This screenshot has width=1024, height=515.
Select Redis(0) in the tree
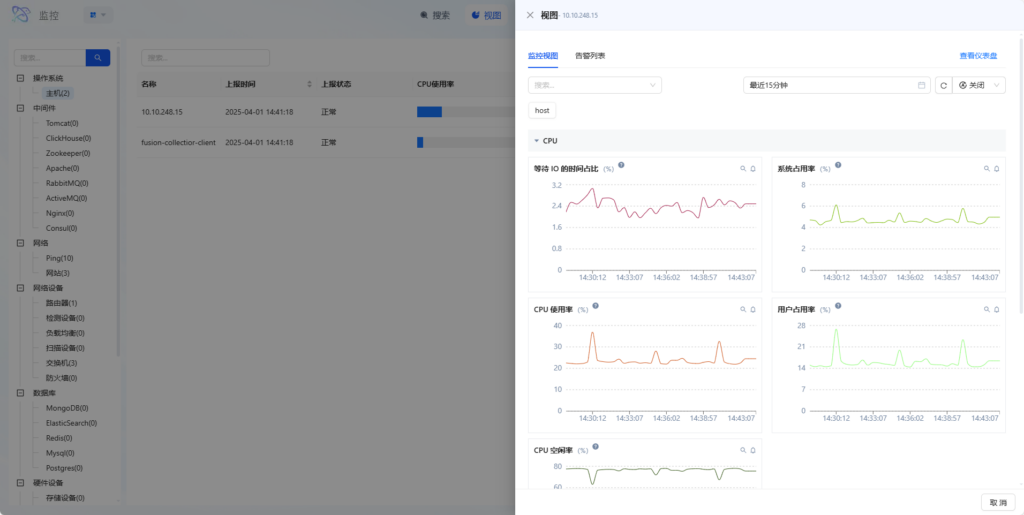pos(59,438)
